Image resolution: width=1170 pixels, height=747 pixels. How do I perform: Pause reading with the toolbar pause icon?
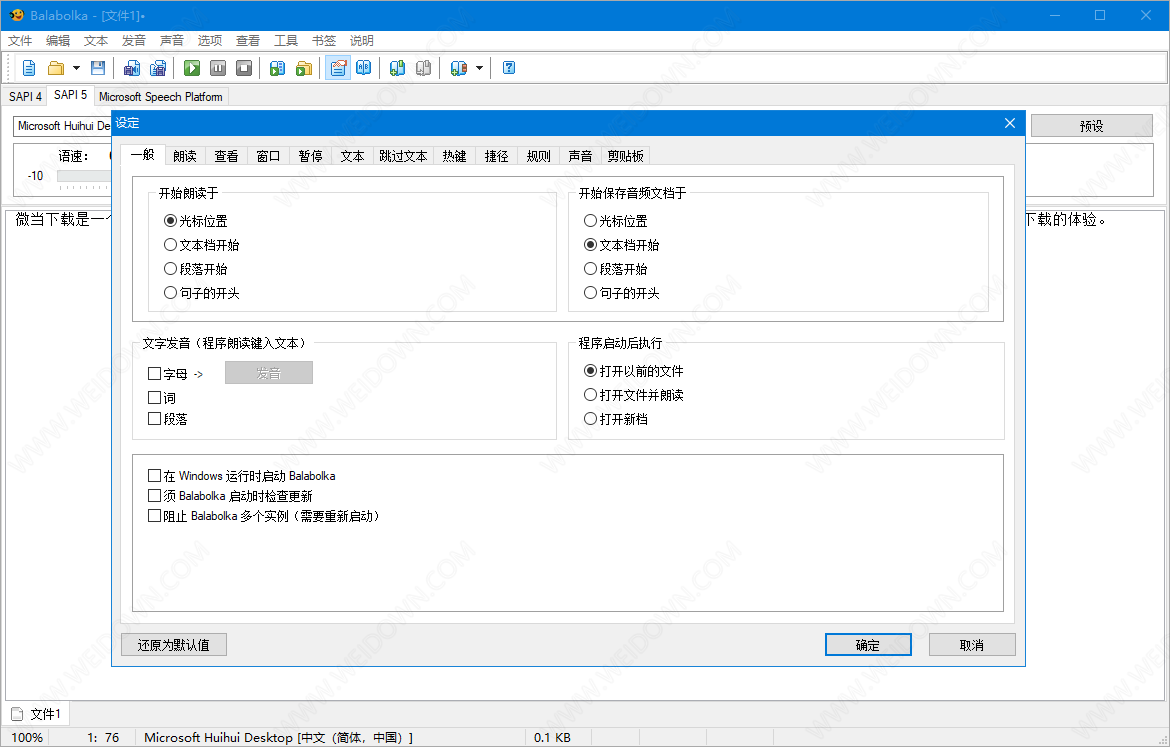point(218,69)
